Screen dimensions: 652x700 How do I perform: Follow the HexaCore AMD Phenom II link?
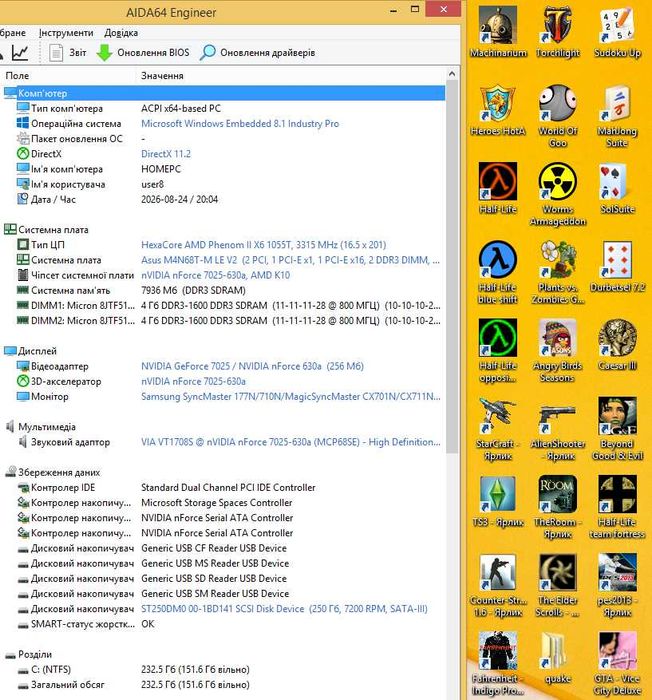(263, 245)
